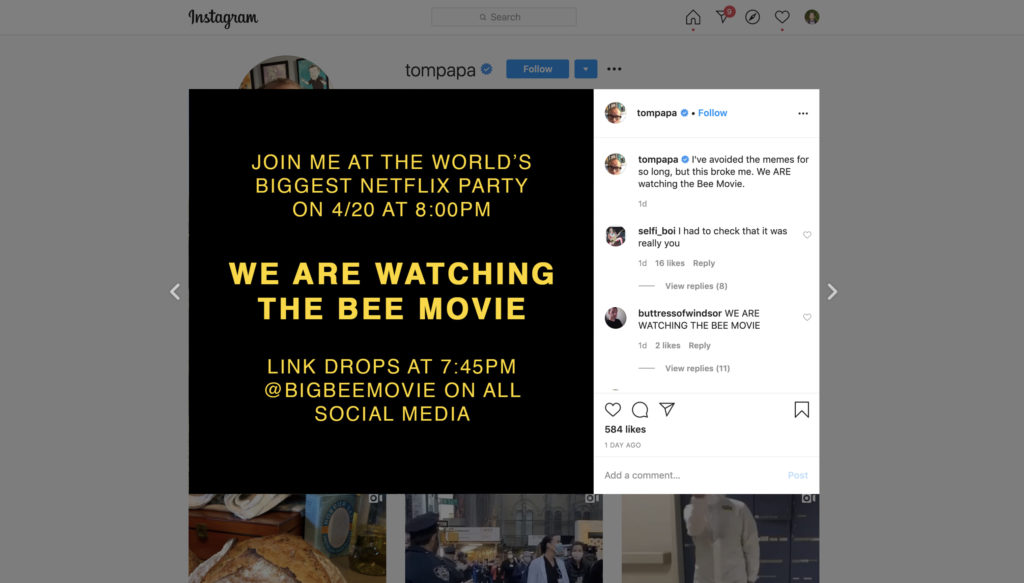Like the post with heart icon
This screenshot has width=1024, height=583.
click(613, 409)
